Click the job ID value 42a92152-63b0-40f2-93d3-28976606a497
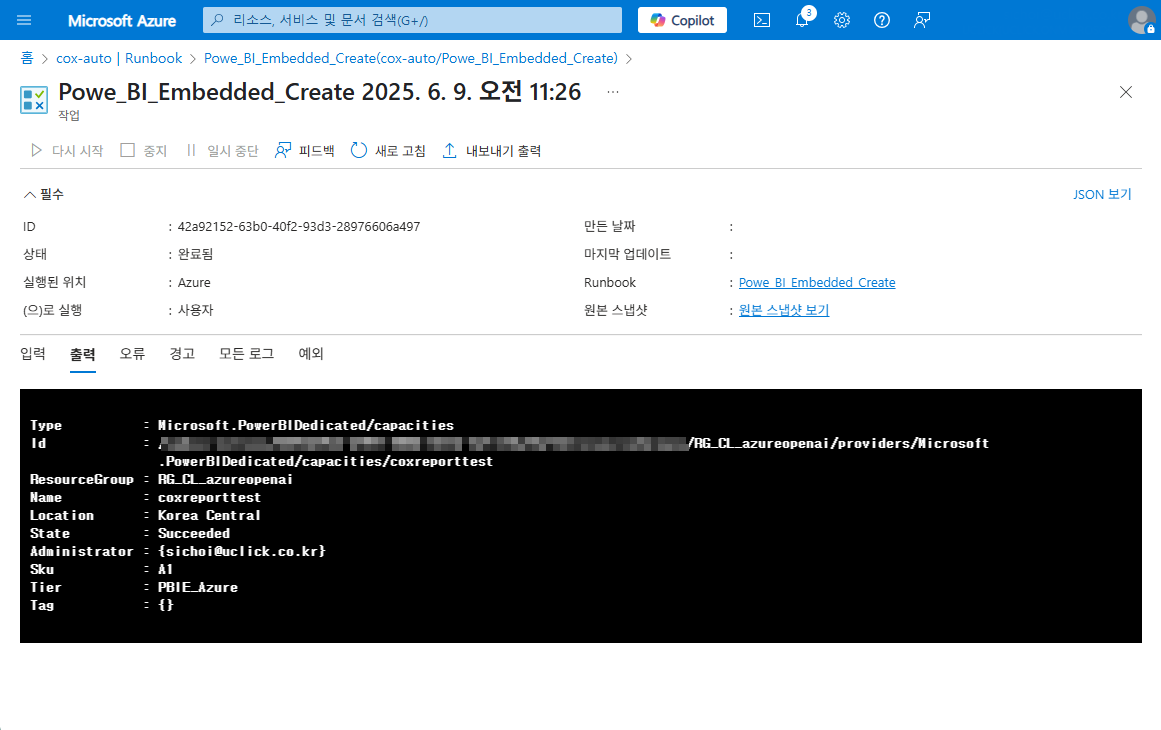This screenshot has height=730, width=1161. click(x=298, y=227)
